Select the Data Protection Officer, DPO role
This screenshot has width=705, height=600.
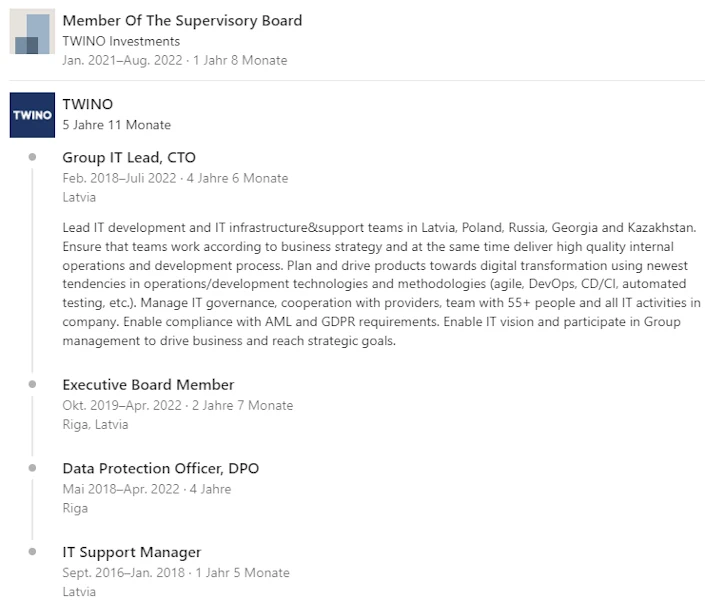160,468
